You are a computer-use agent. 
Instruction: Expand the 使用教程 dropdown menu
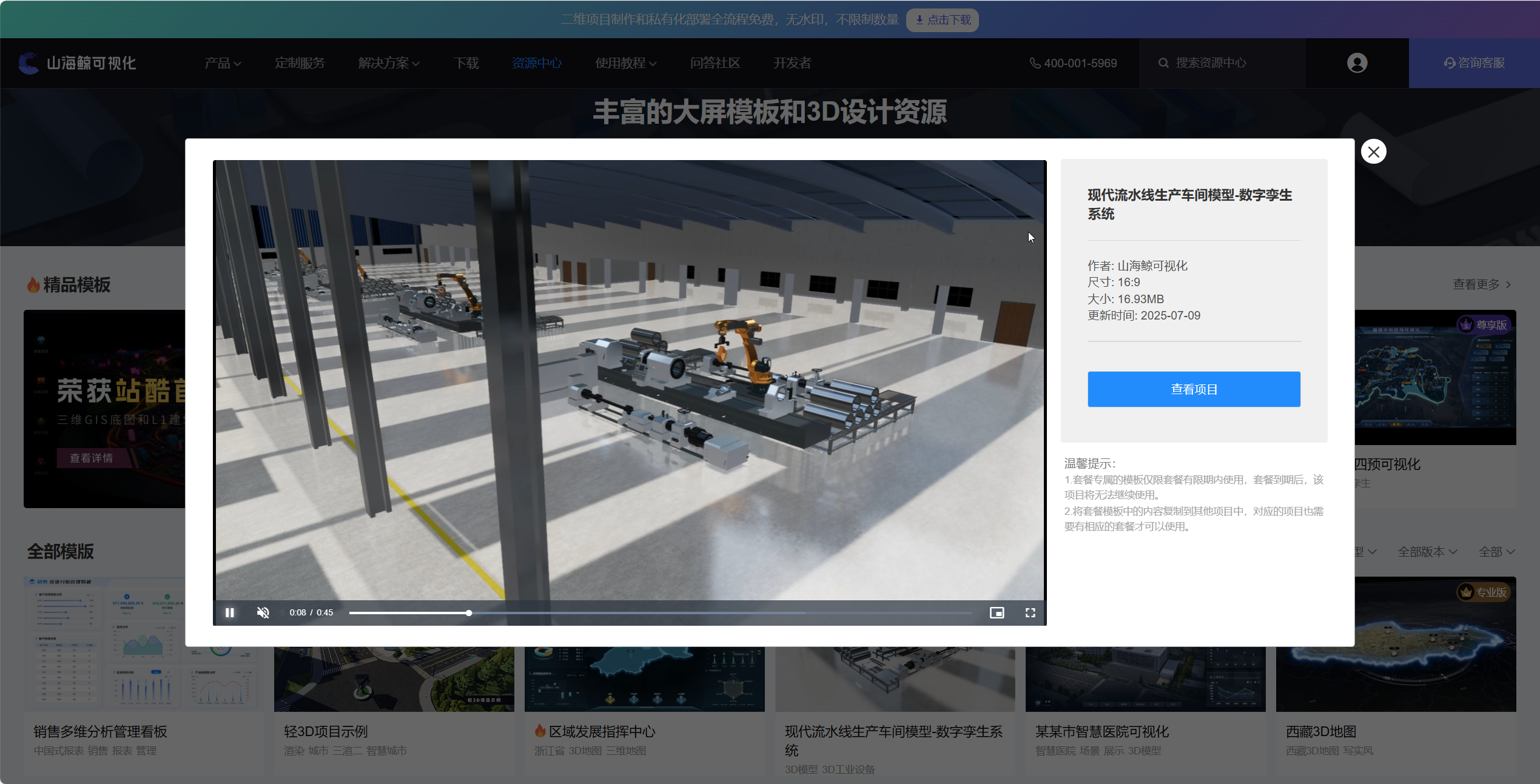click(625, 63)
